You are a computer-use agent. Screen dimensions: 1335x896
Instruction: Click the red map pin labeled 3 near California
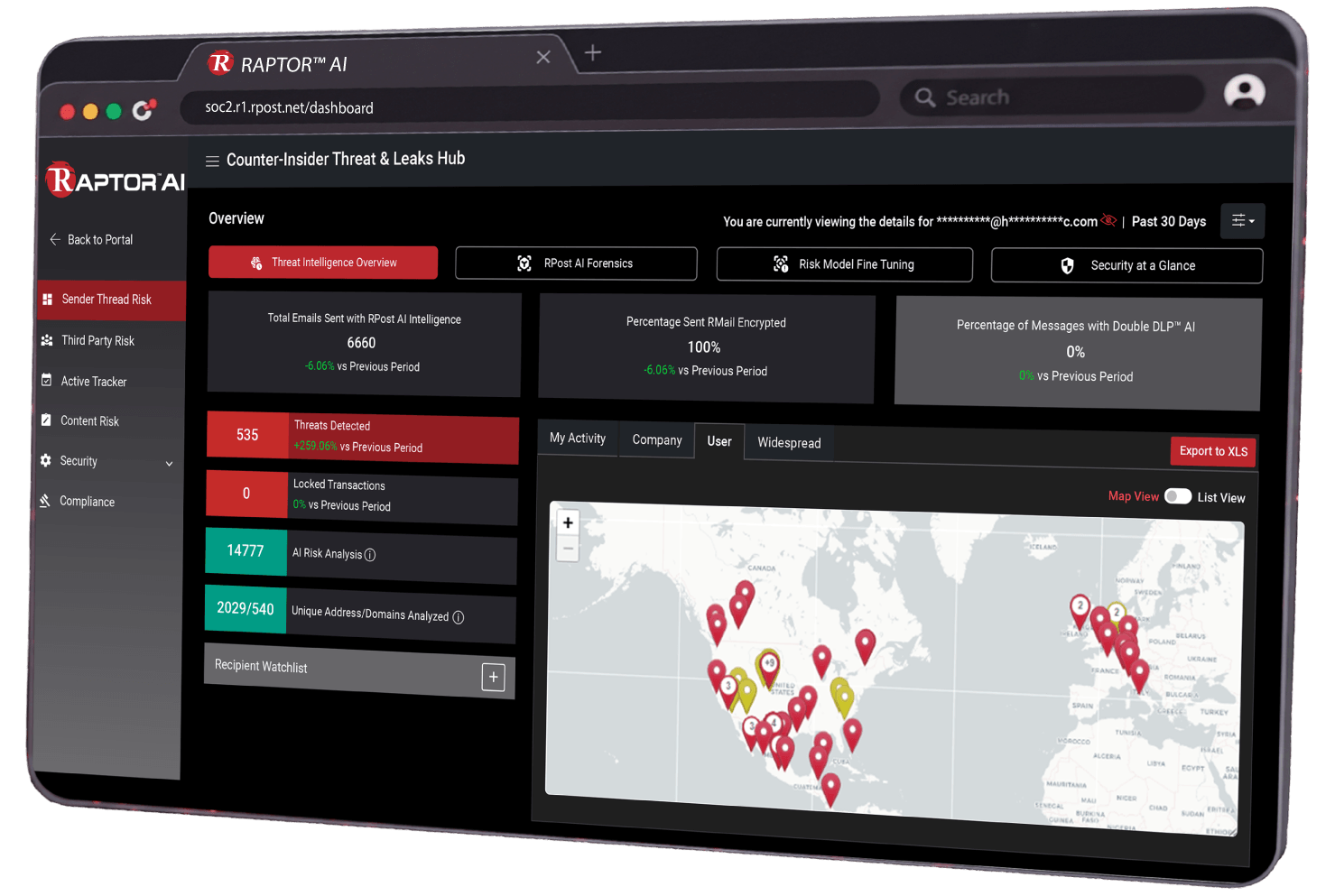728,691
